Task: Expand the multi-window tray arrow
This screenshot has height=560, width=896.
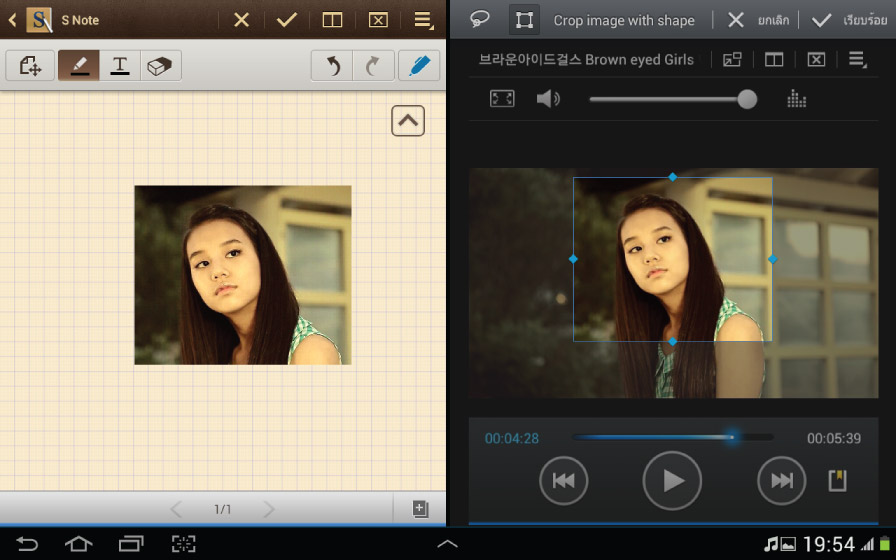Action: pyautogui.click(x=447, y=544)
